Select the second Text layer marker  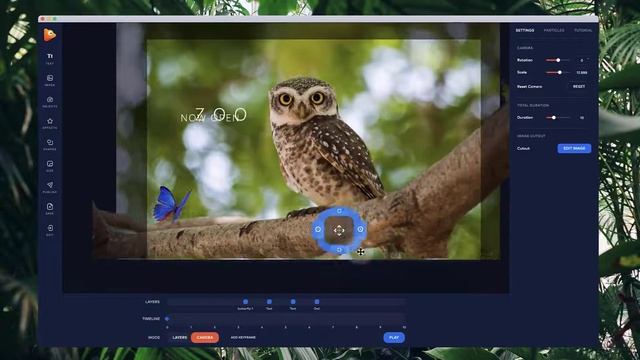click(x=293, y=302)
